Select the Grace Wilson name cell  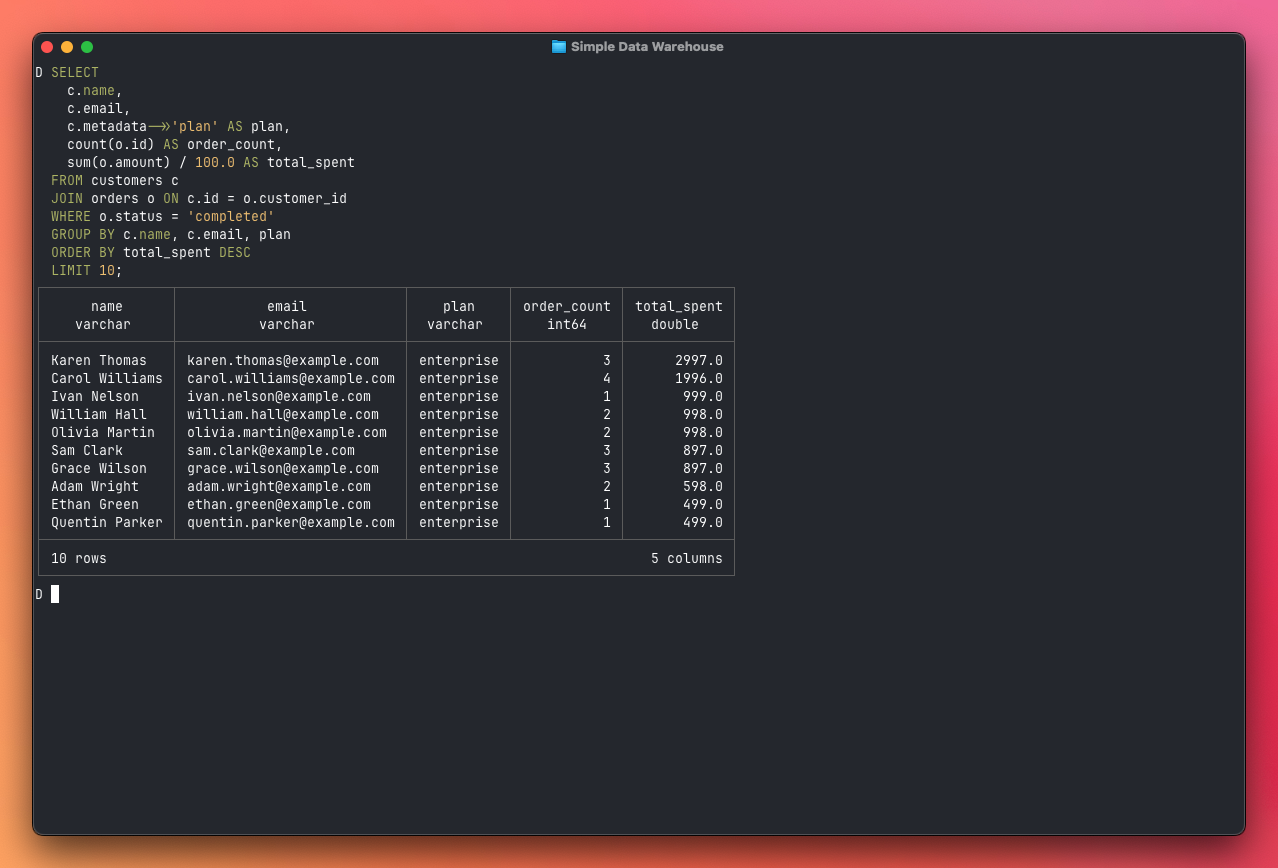click(99, 469)
